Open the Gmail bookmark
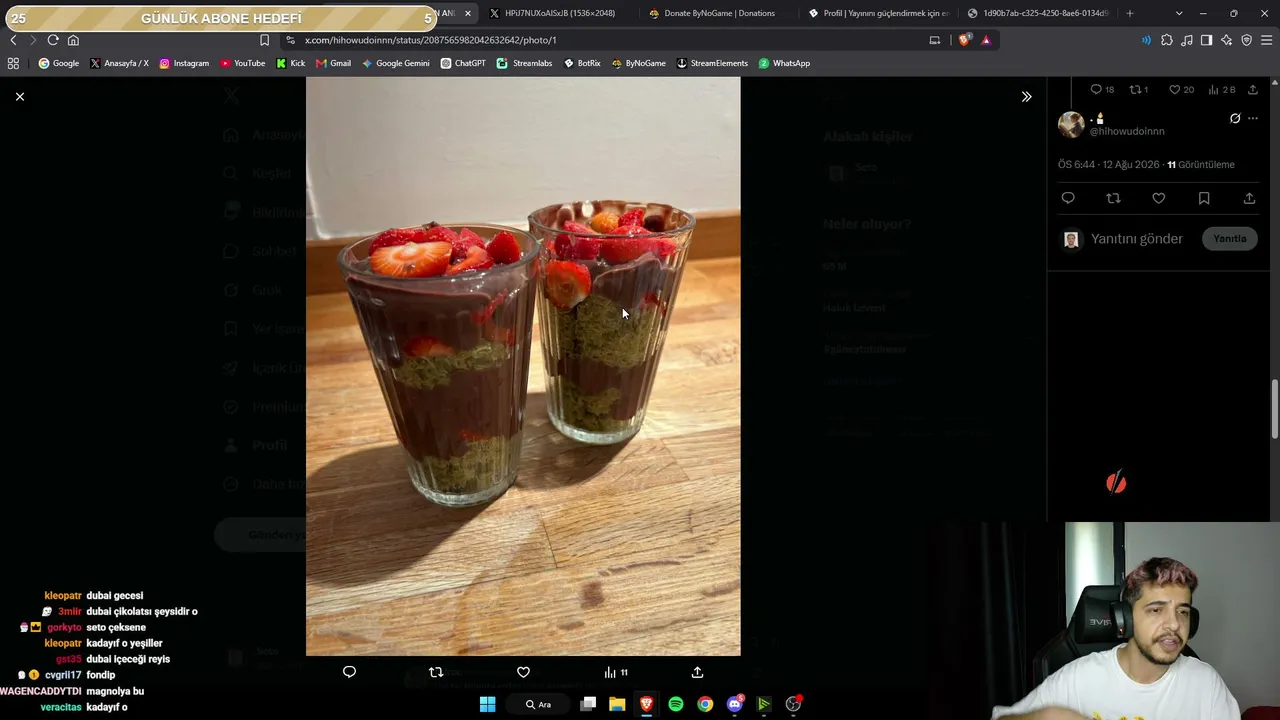Viewport: 1280px width, 720px height. 333,63
